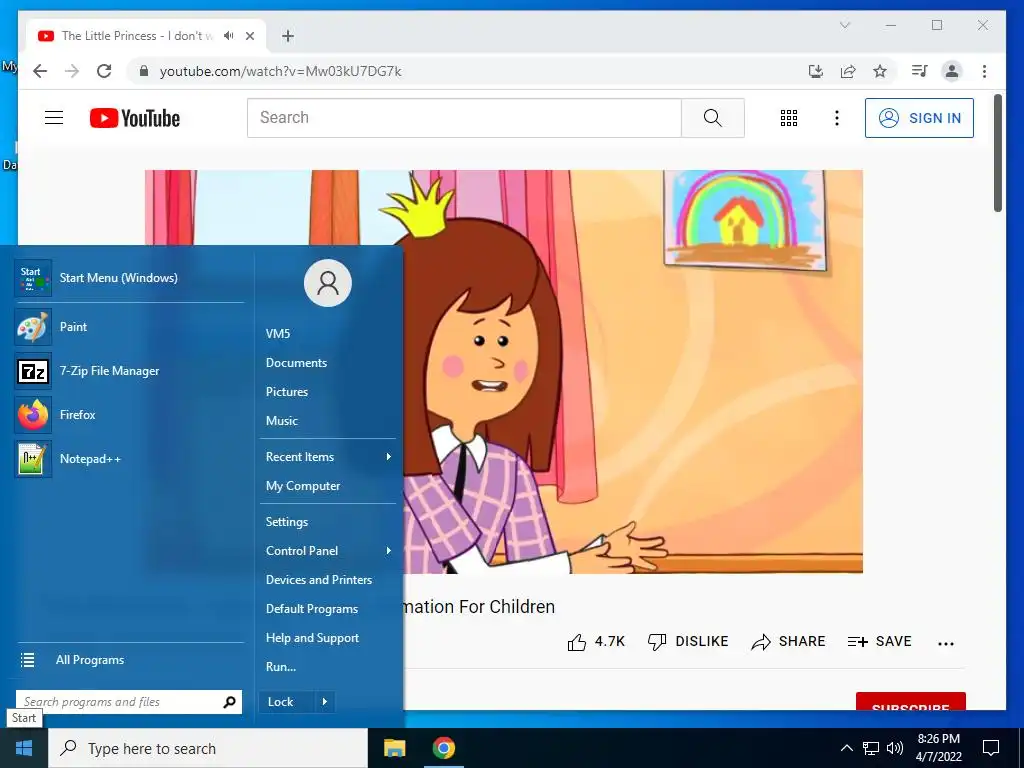The height and width of the screenshot is (768, 1024).
Task: Open the Lock options arrow
Action: pos(325,702)
